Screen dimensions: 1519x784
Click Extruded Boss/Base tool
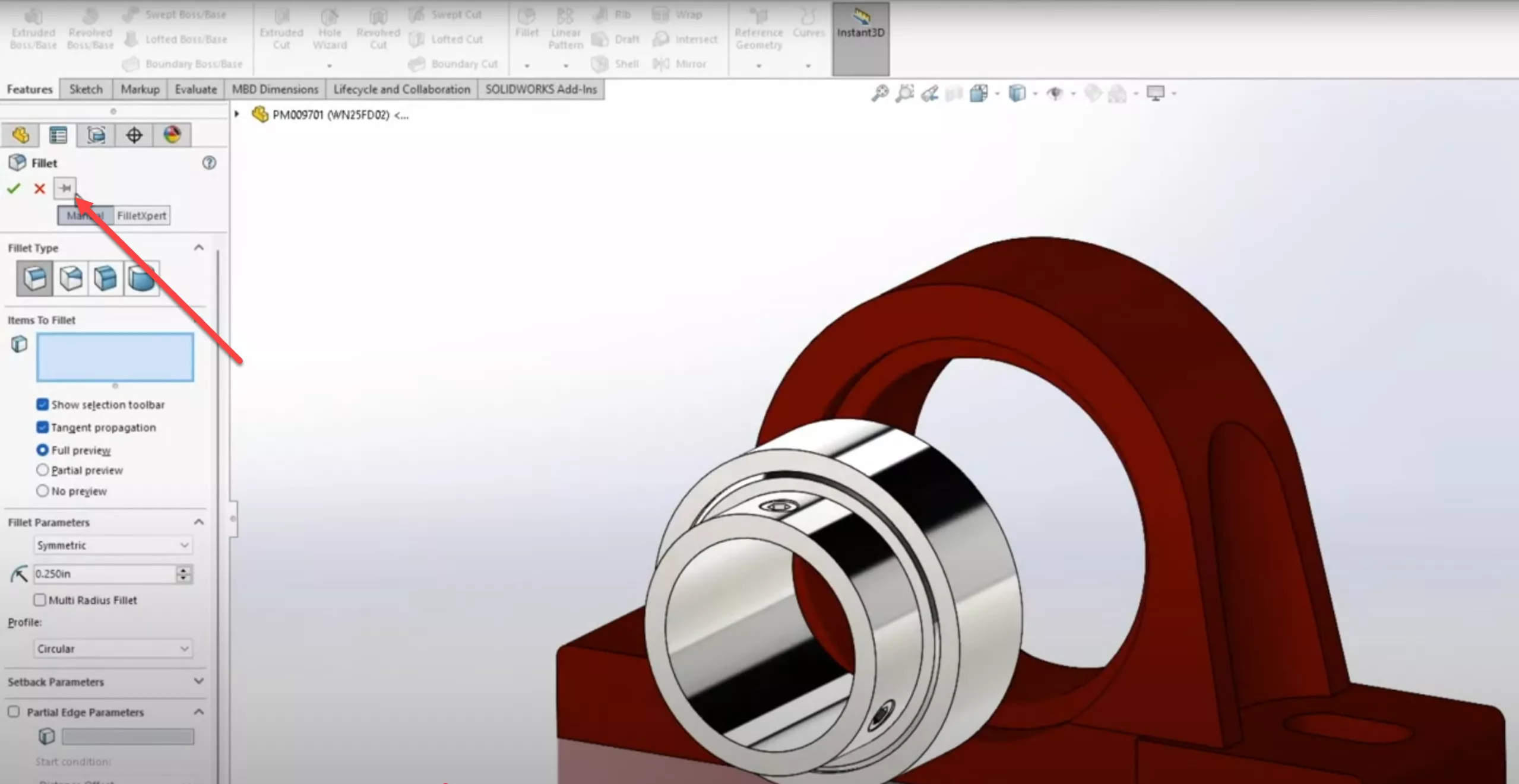click(x=33, y=28)
